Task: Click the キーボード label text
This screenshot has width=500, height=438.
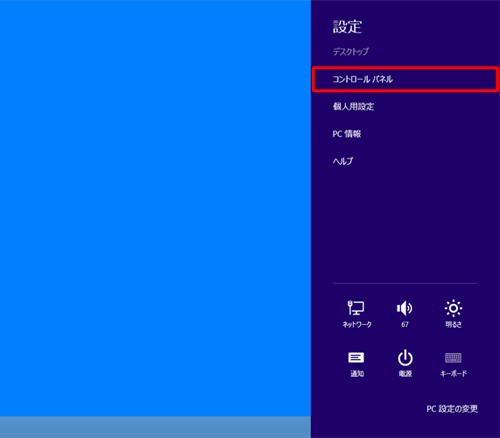Action: point(454,374)
